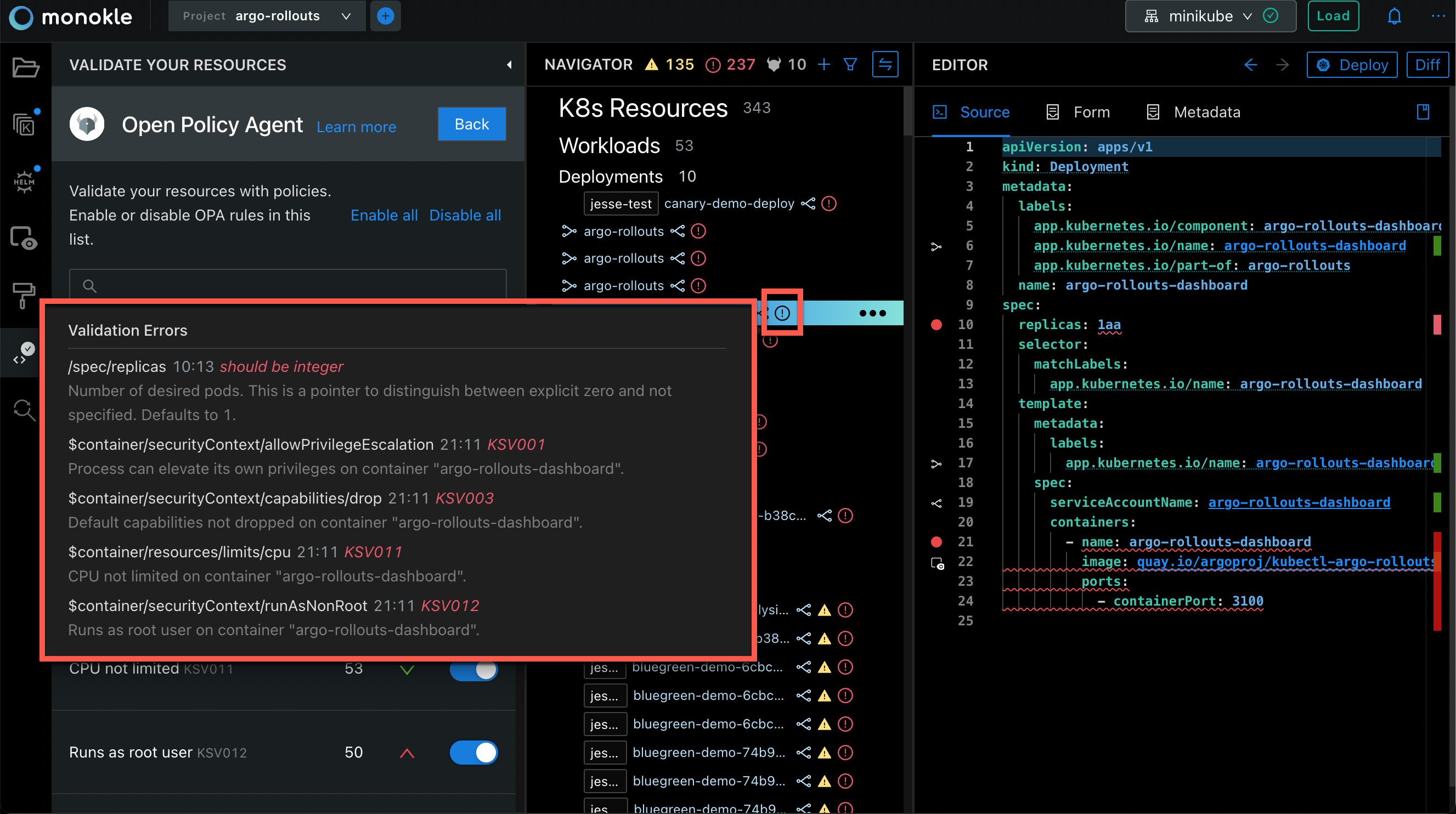Switch to the Form tab
The image size is (1456, 814).
pos(1078,112)
